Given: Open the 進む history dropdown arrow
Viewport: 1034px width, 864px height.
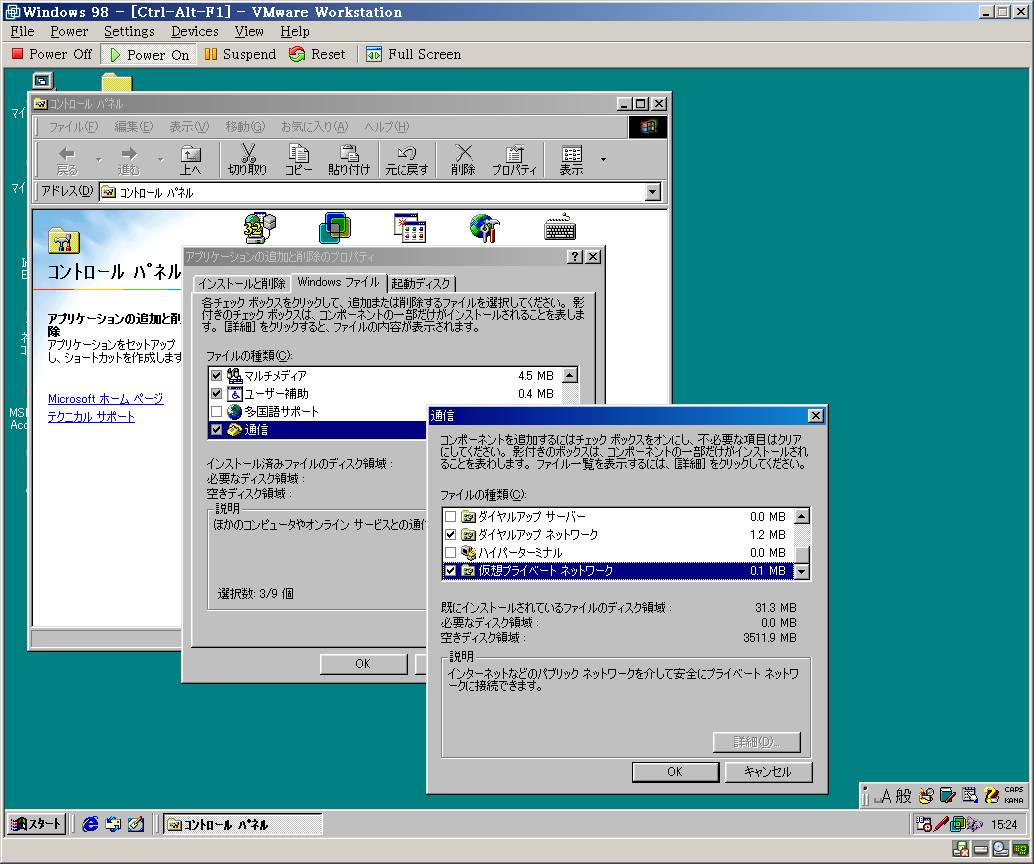Looking at the screenshot, I should click(160, 160).
